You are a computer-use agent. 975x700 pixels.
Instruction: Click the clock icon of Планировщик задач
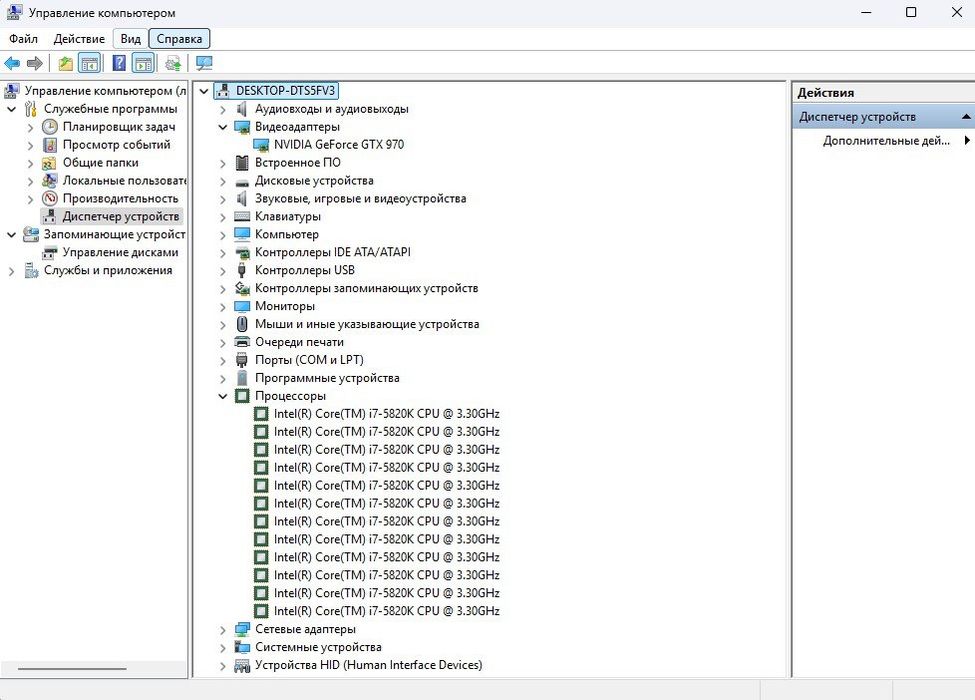click(x=50, y=127)
